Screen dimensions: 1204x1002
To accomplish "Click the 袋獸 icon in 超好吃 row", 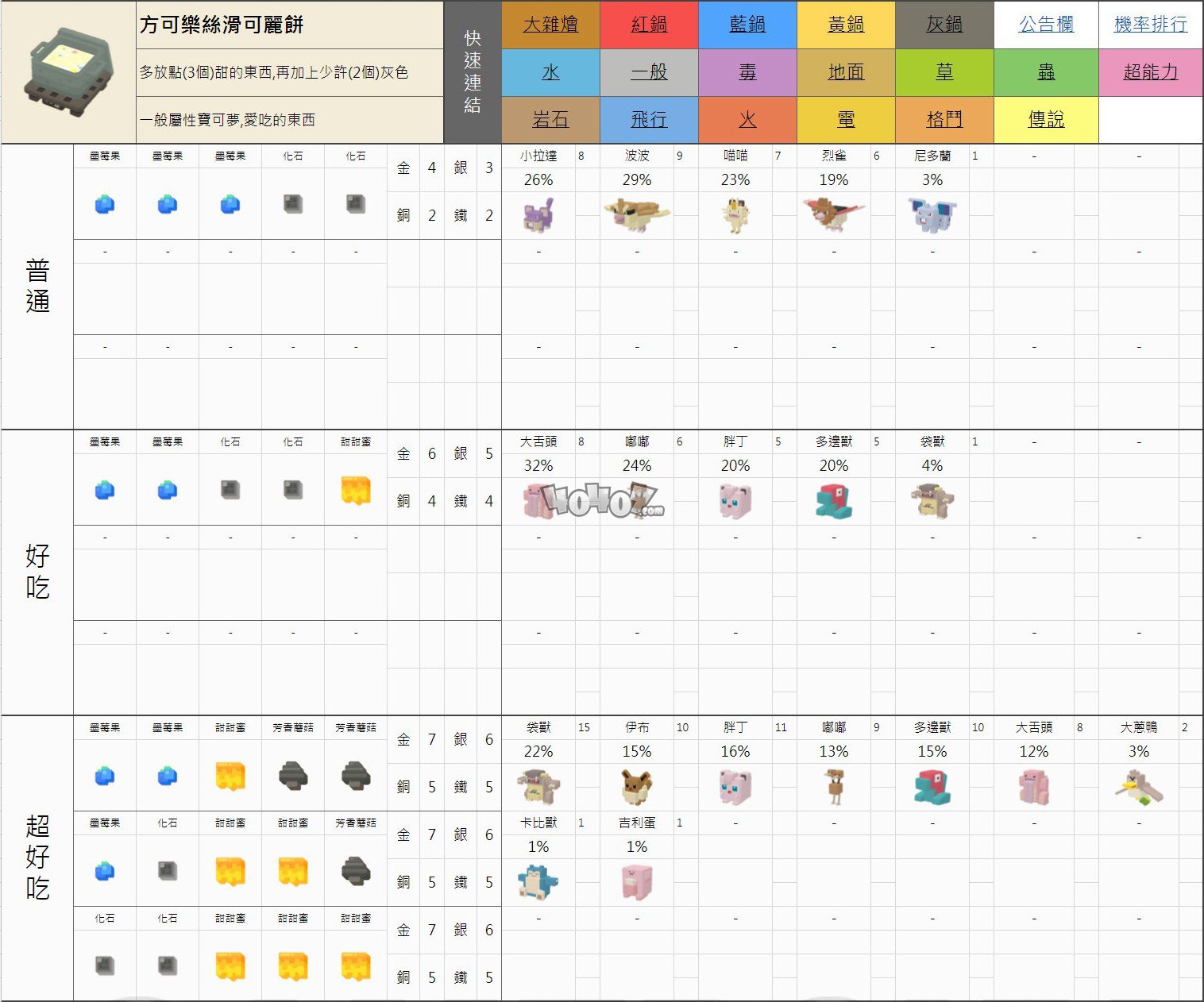I will [x=538, y=787].
